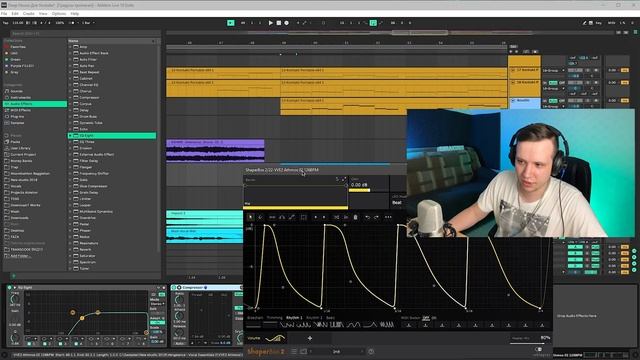The width and height of the screenshot is (640, 360).
Task: Select the Reverb device in the browser
Action: tap(86, 249)
